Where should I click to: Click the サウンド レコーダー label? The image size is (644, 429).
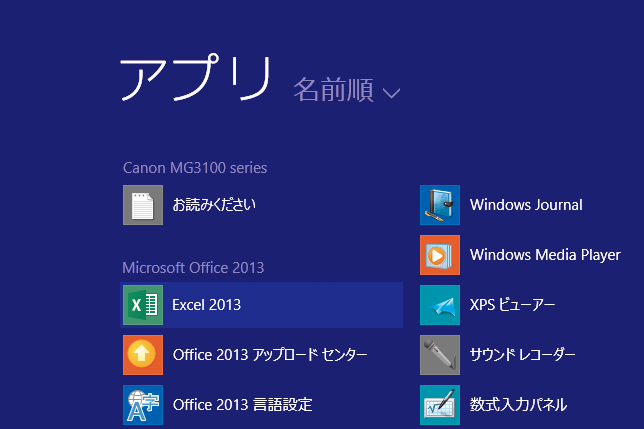522,355
